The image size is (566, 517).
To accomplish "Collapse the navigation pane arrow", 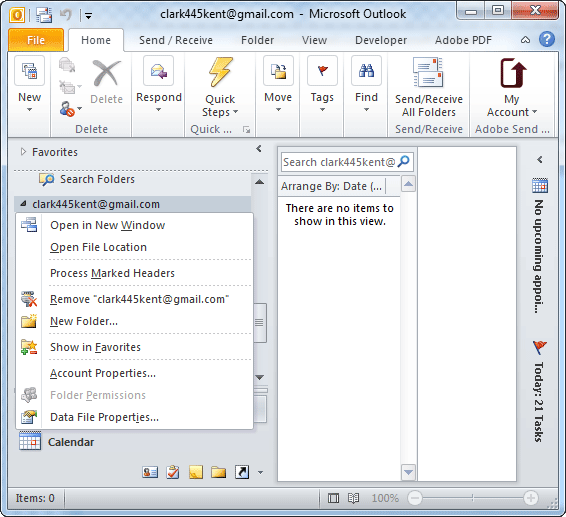I will pos(259,148).
